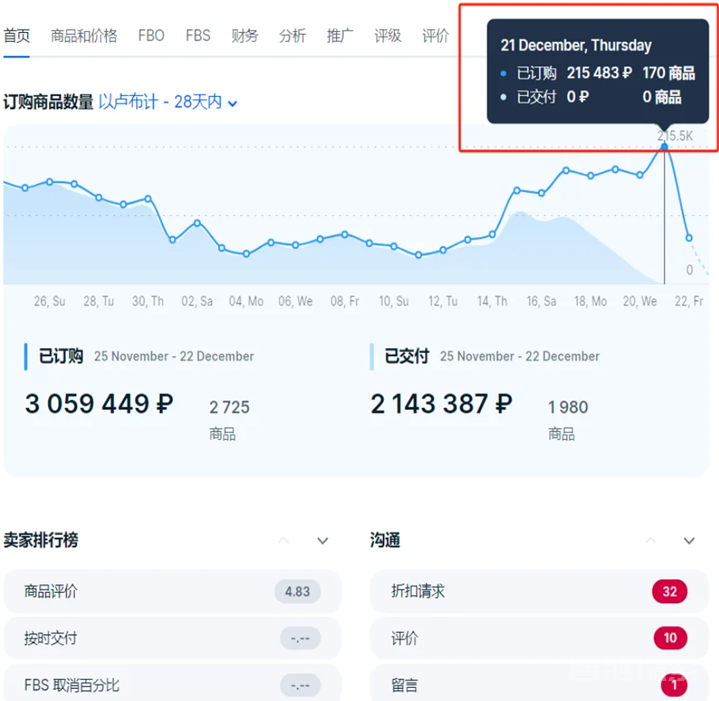The width and height of the screenshot is (719, 701).
Task: Click the 1 980 商品 count
Action: point(568,420)
